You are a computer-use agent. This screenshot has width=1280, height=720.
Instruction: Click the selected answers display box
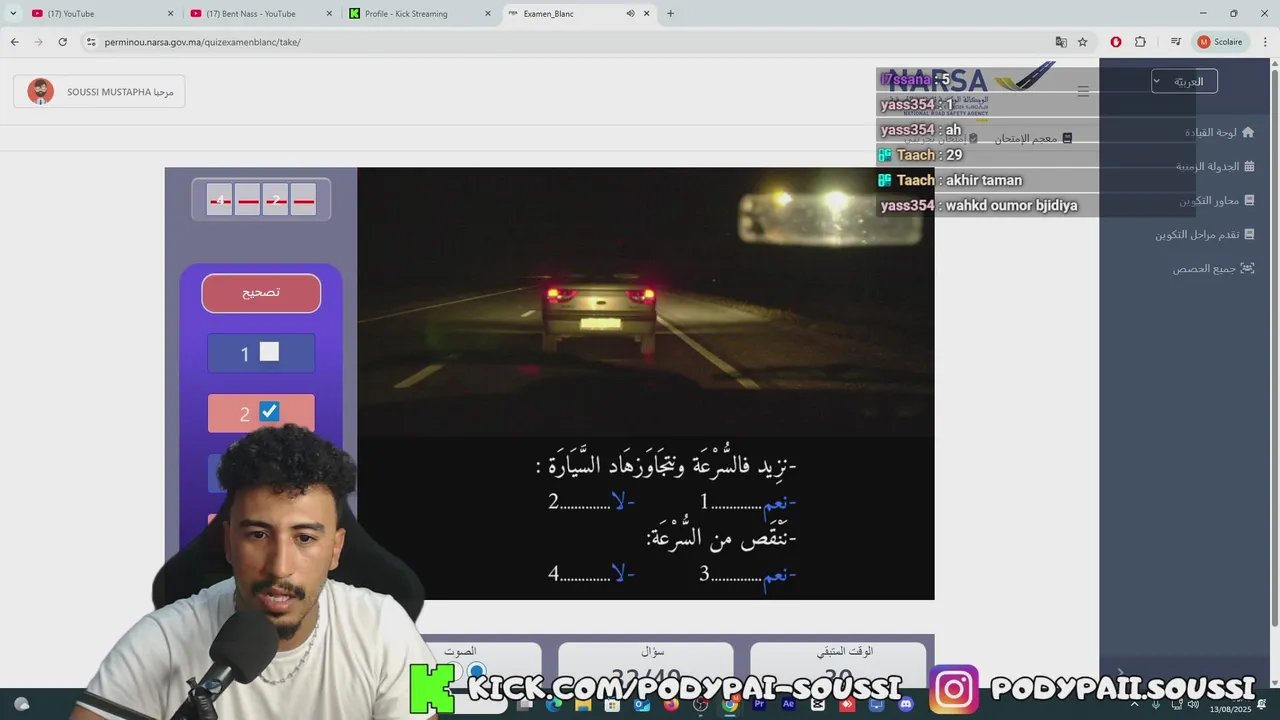click(x=261, y=200)
